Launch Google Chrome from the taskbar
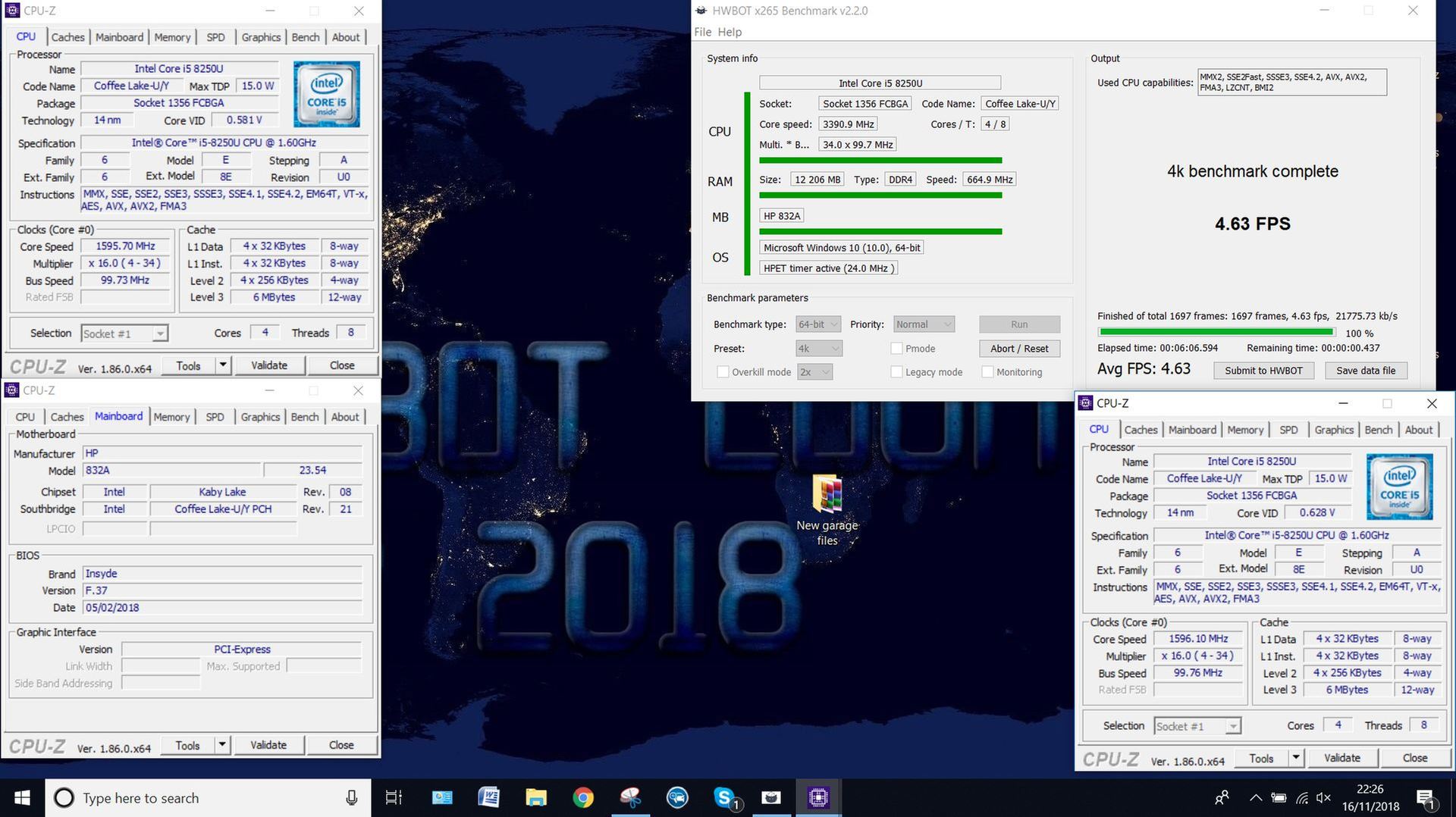Image resolution: width=1456 pixels, height=817 pixels. click(583, 798)
